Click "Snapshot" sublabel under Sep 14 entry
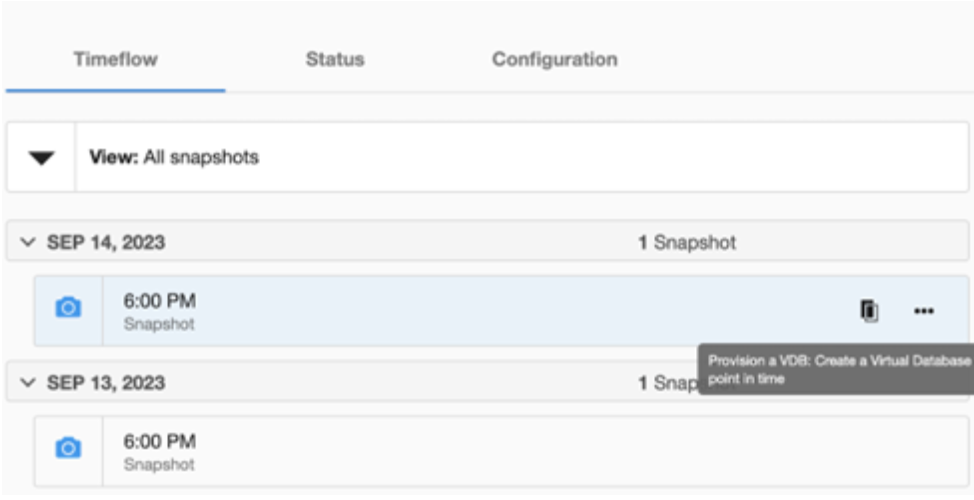The image size is (974, 500). tap(159, 324)
